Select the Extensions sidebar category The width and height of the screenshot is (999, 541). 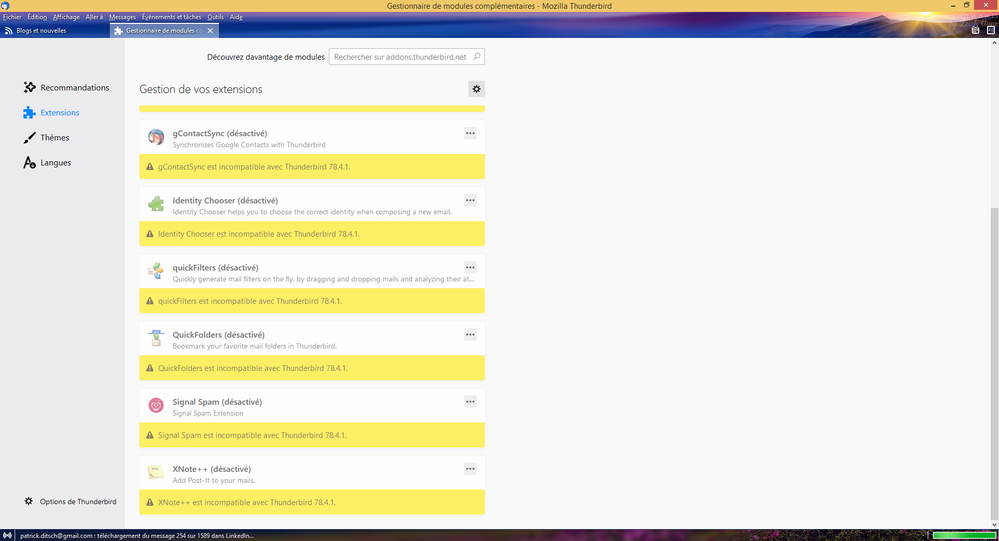[x=51, y=113]
